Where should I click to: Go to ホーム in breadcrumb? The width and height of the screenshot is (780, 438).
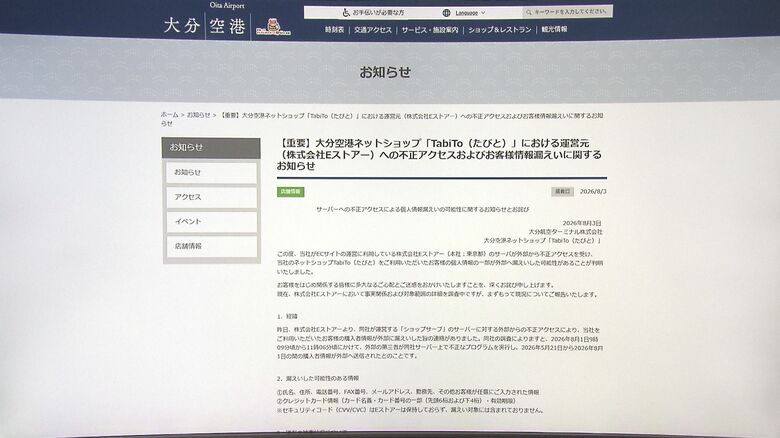(169, 115)
